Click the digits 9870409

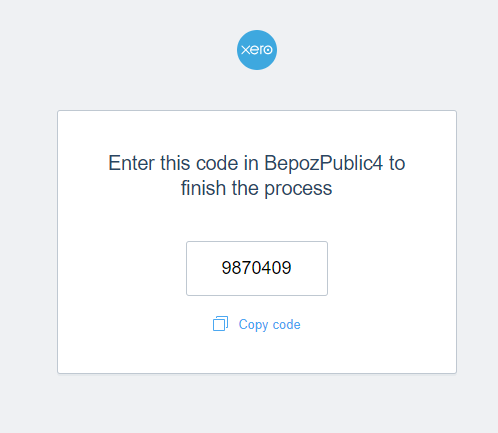[x=256, y=268]
